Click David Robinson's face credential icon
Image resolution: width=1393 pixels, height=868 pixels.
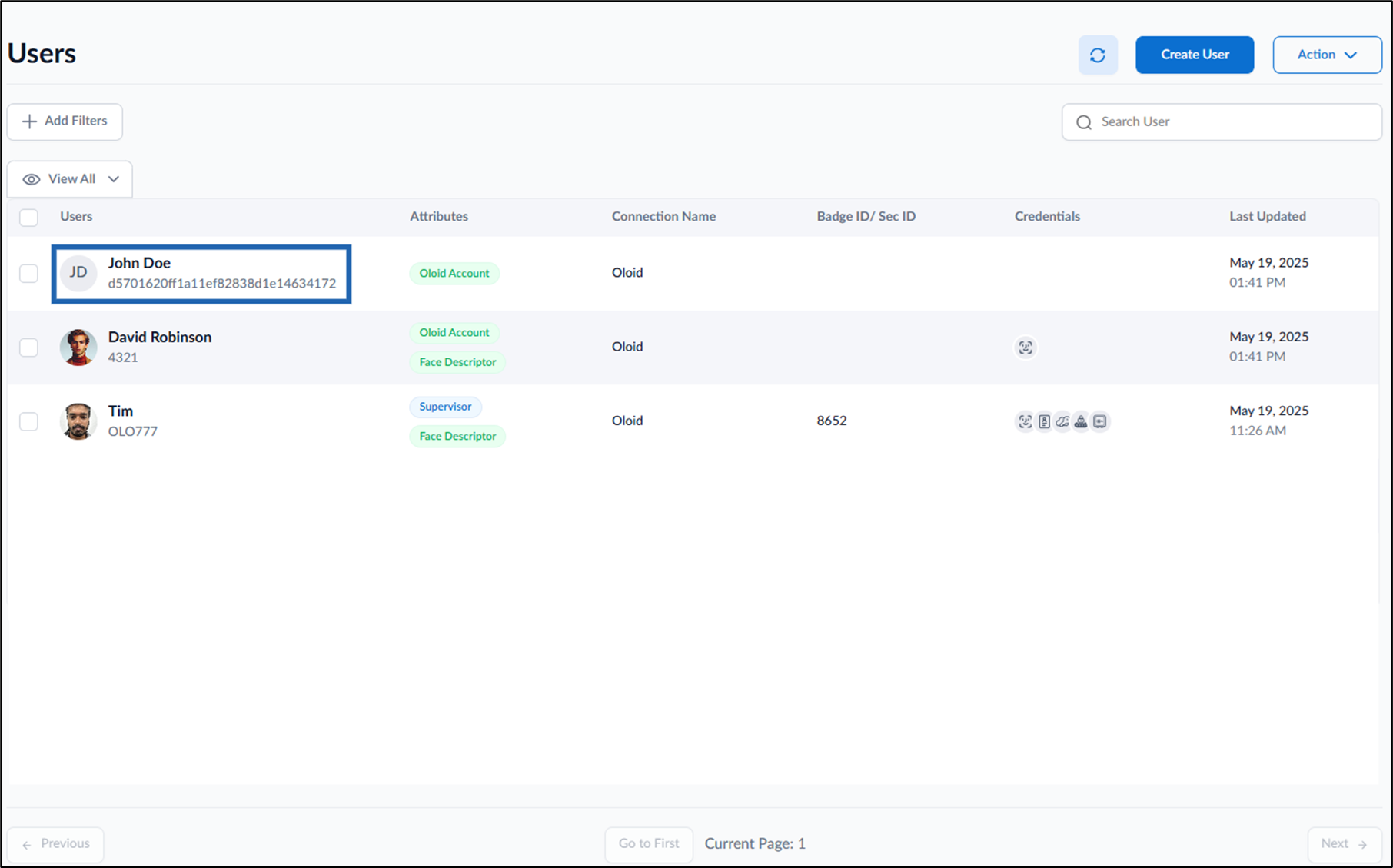[1026, 348]
